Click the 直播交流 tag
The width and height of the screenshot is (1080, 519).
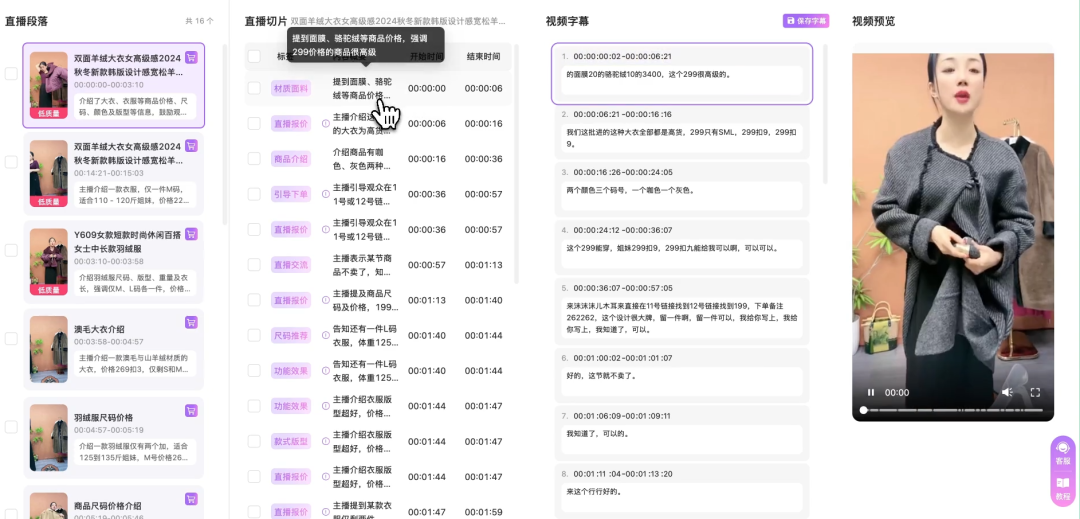291,265
